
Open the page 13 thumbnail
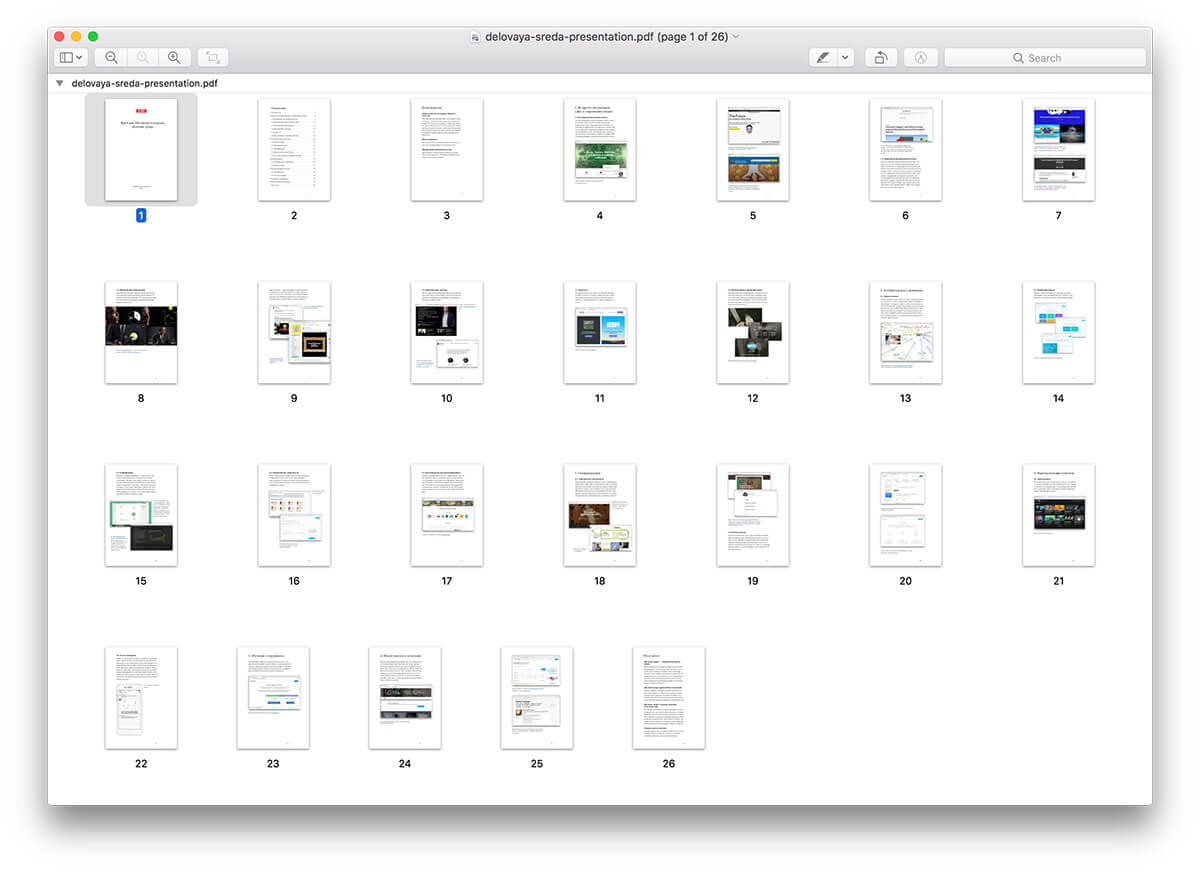pyautogui.click(x=905, y=332)
